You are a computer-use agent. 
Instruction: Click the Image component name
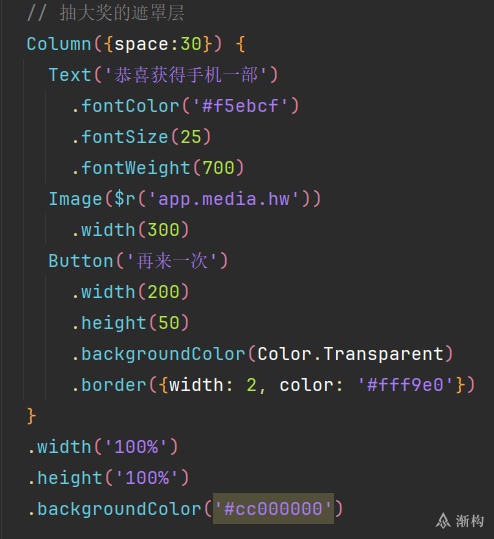pyautogui.click(x=75, y=199)
